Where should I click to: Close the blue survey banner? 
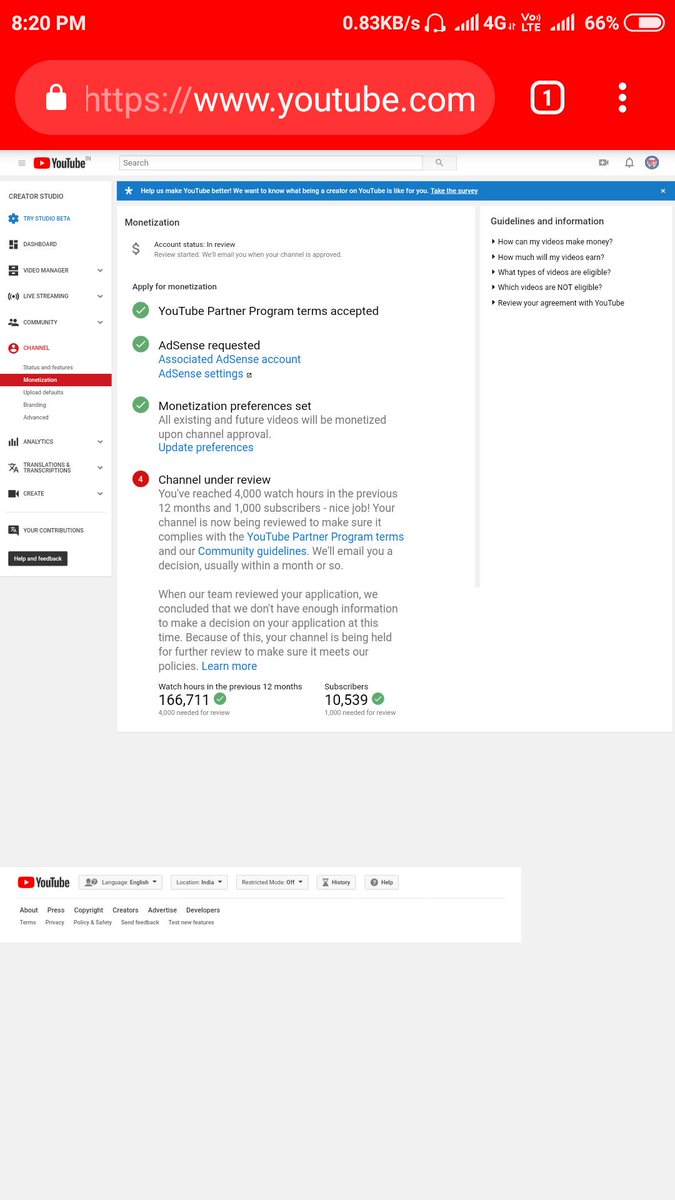pyautogui.click(x=662, y=190)
